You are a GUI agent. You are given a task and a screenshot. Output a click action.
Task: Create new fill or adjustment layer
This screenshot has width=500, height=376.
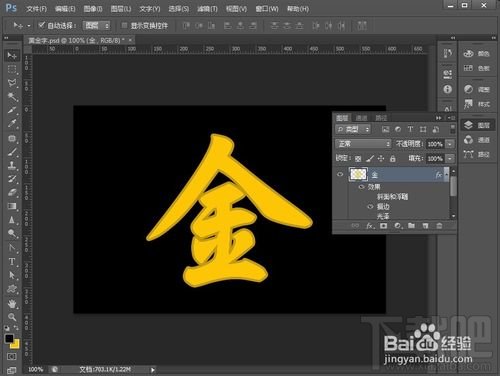click(x=398, y=226)
